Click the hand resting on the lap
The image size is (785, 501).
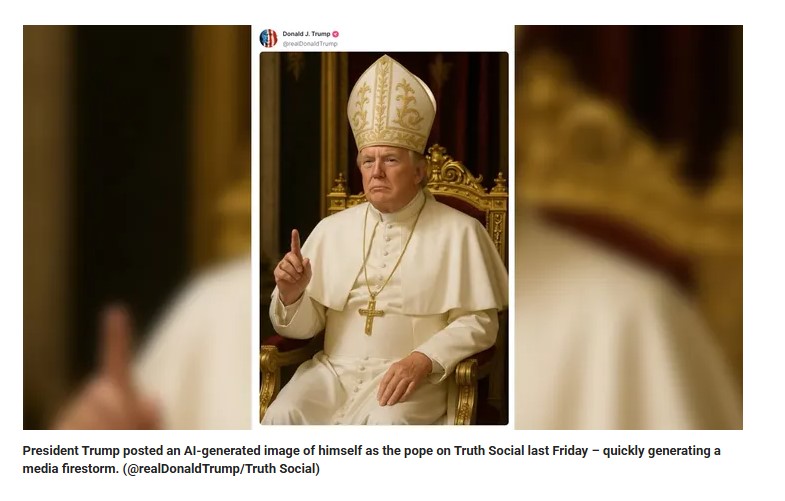pos(403,378)
